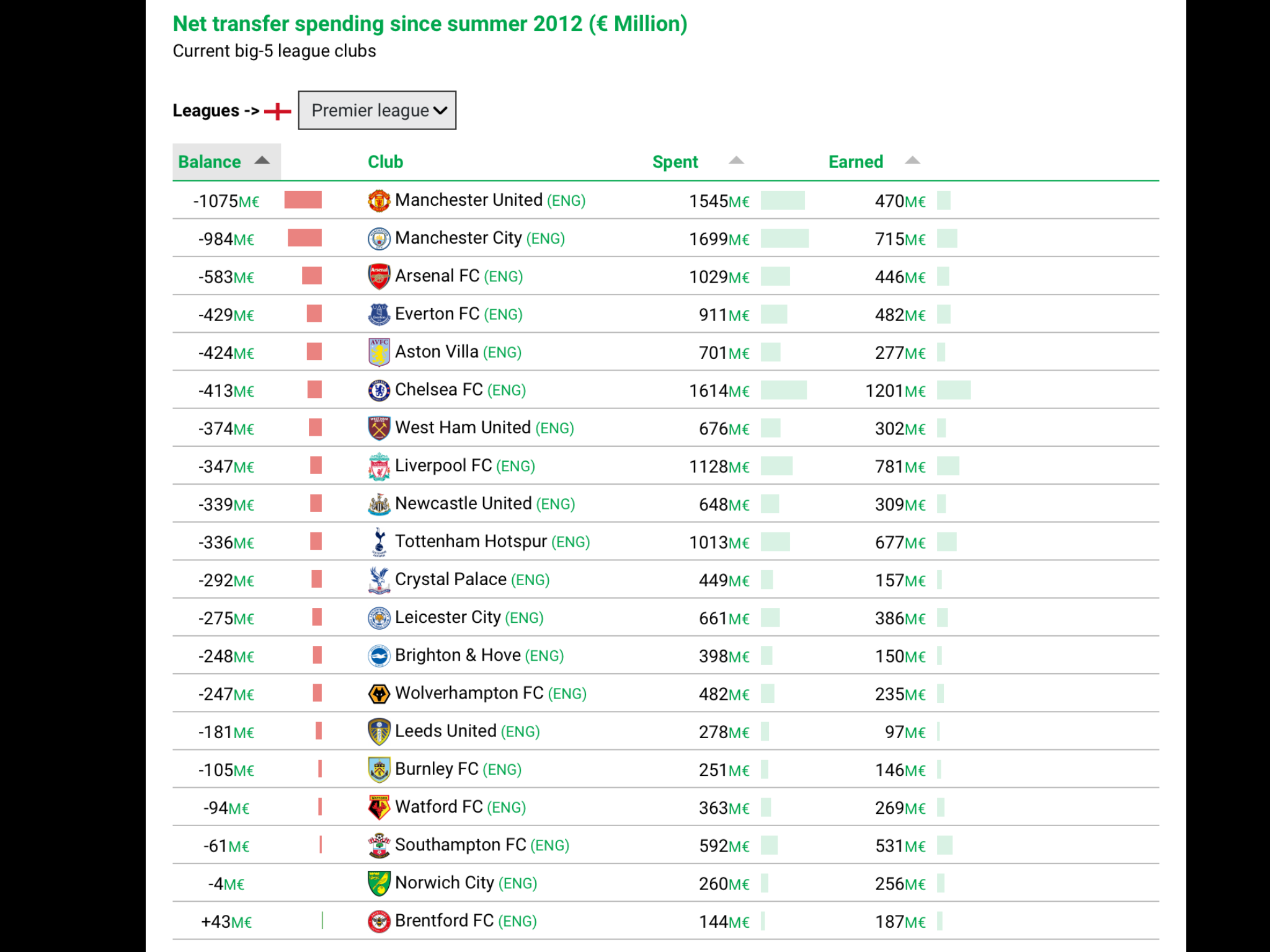This screenshot has width=1270, height=952.
Task: Click the Leeds United crest
Action: 379,732
